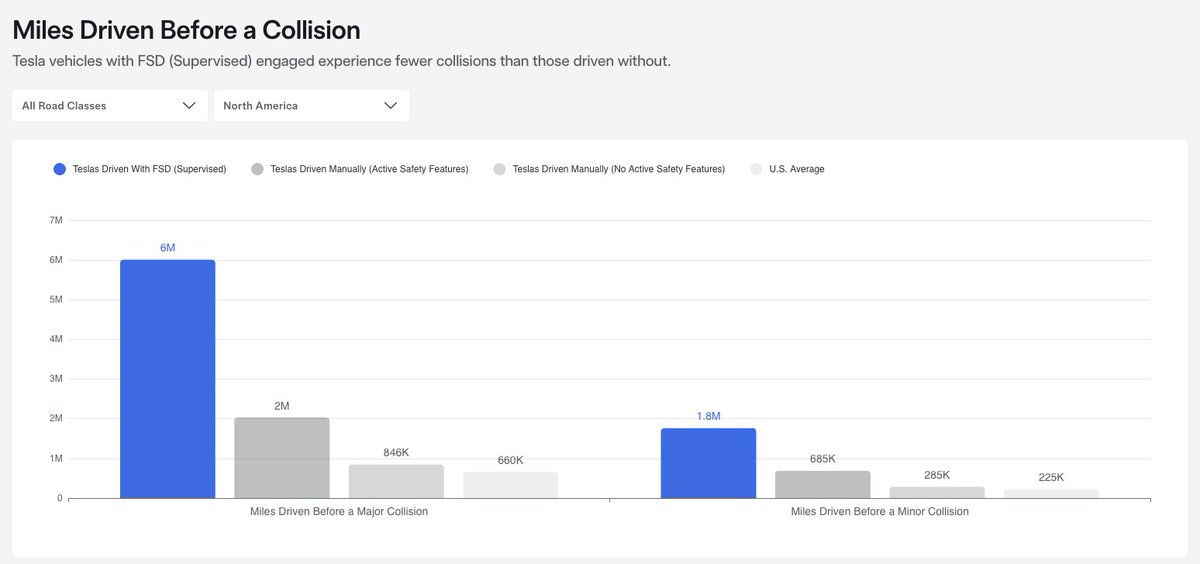Click the 6M value label

pos(168,247)
